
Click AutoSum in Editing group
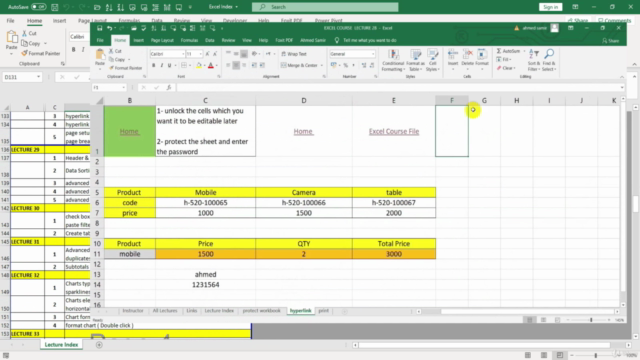coord(509,51)
